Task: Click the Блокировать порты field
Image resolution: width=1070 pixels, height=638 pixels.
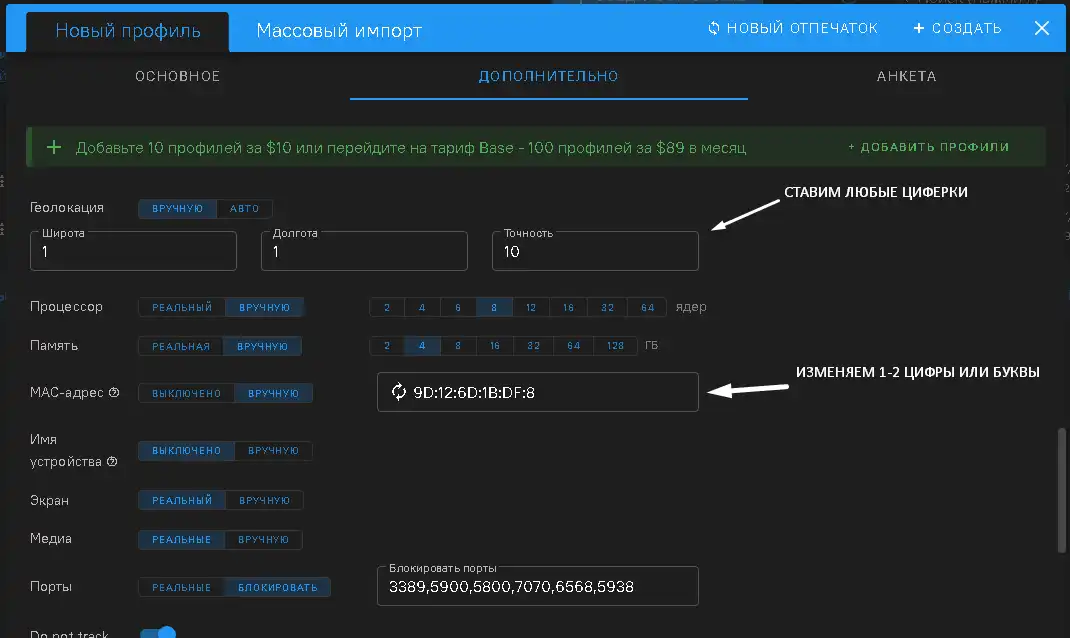Action: [x=538, y=586]
